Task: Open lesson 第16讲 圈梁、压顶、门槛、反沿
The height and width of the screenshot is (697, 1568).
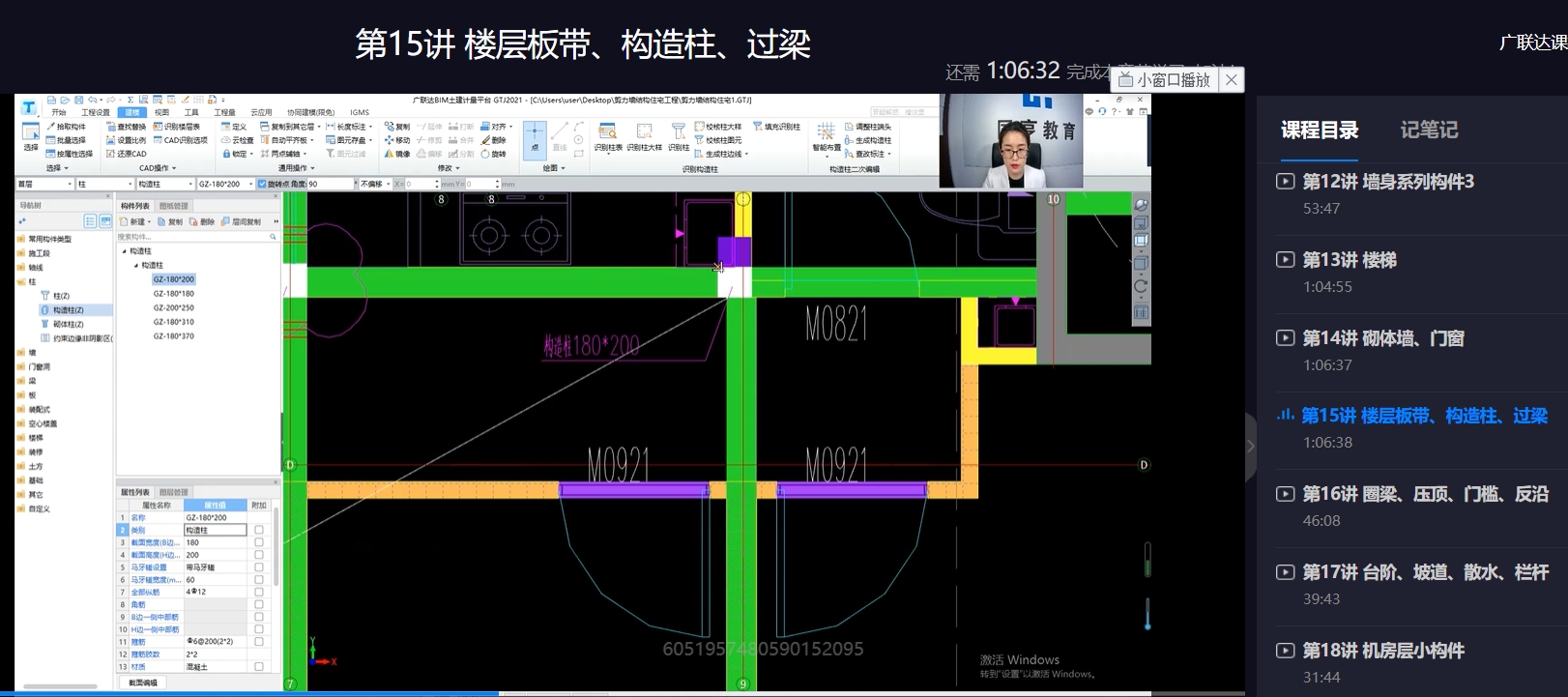Action: click(x=1425, y=494)
